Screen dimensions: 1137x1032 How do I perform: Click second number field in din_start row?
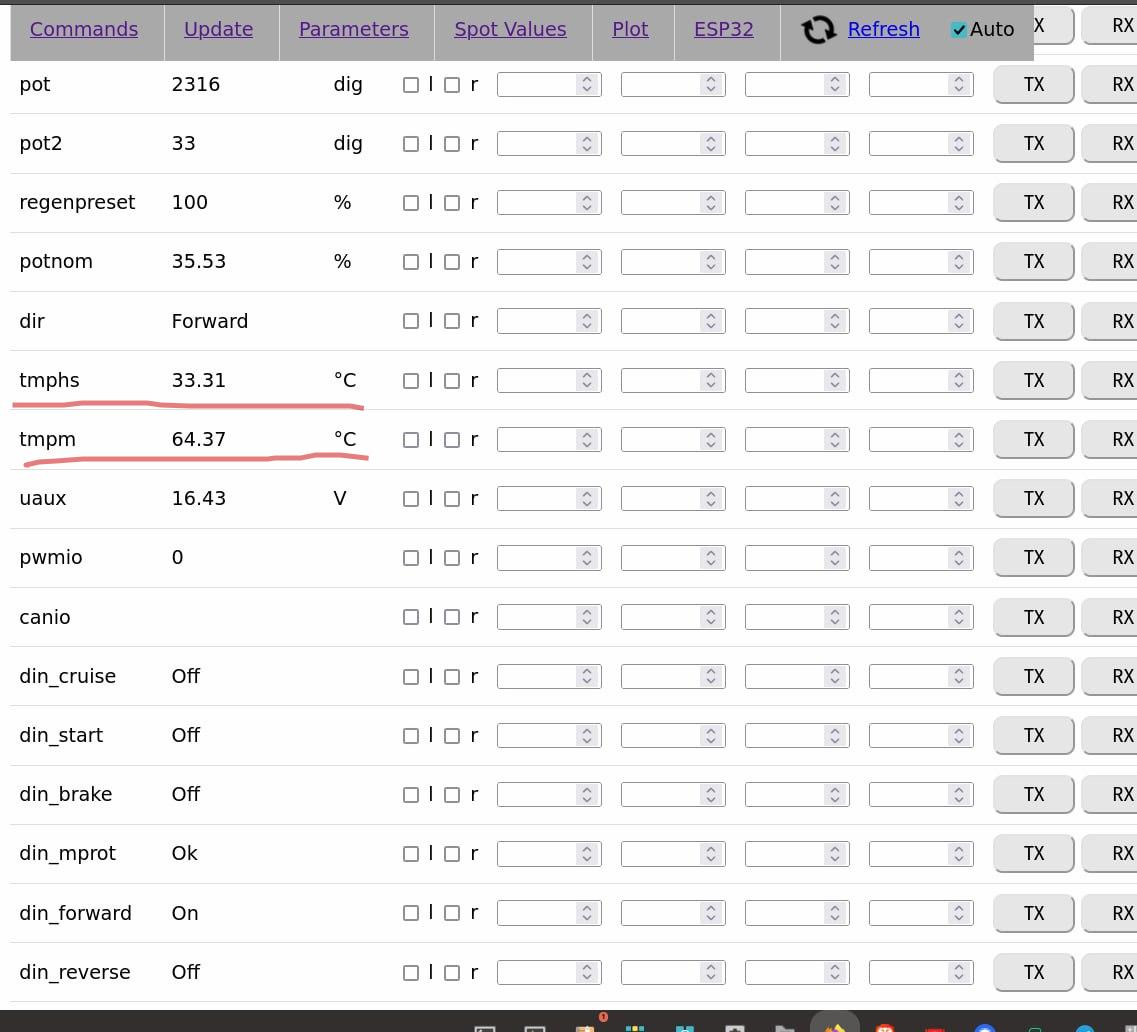point(661,736)
